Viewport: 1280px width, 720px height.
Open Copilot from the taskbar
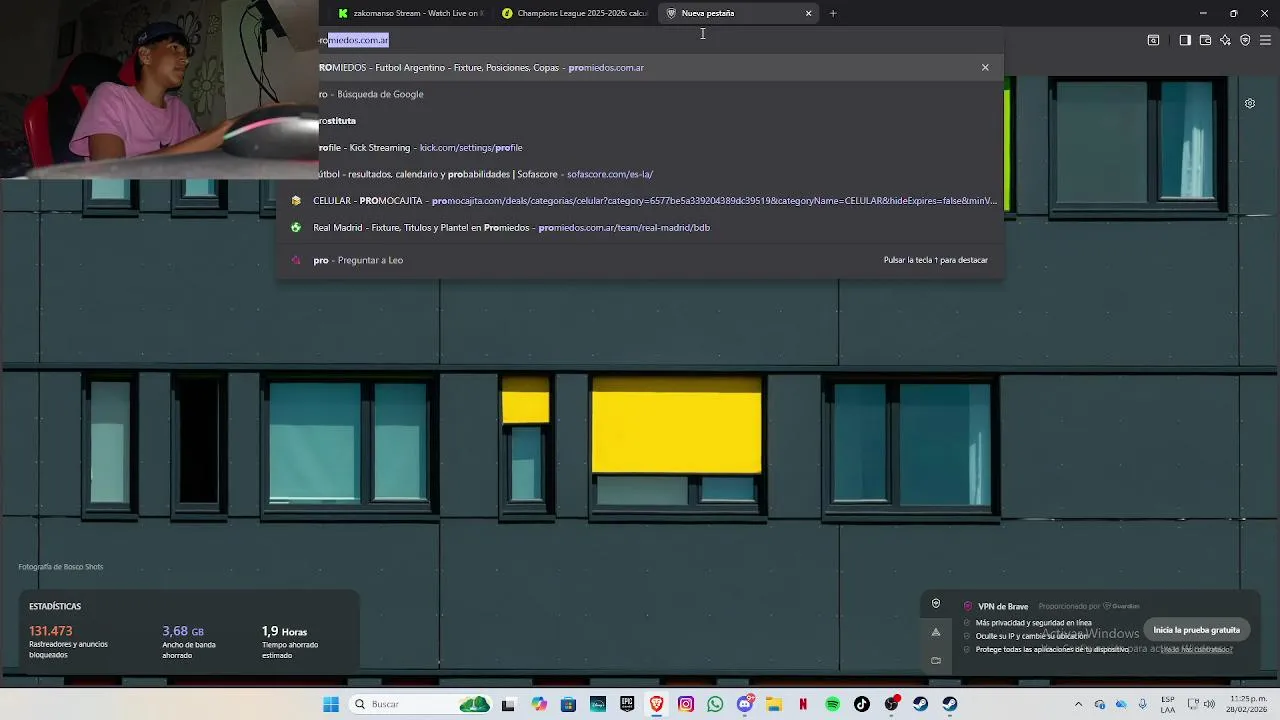point(539,704)
